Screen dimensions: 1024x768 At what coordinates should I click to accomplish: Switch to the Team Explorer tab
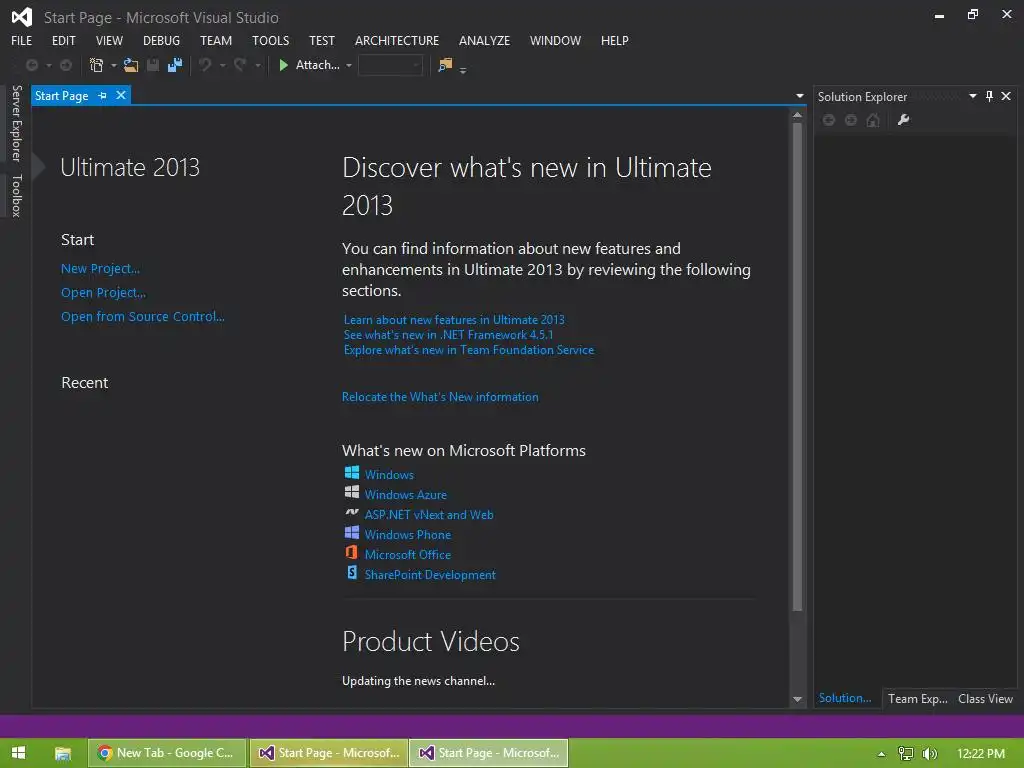pos(918,699)
